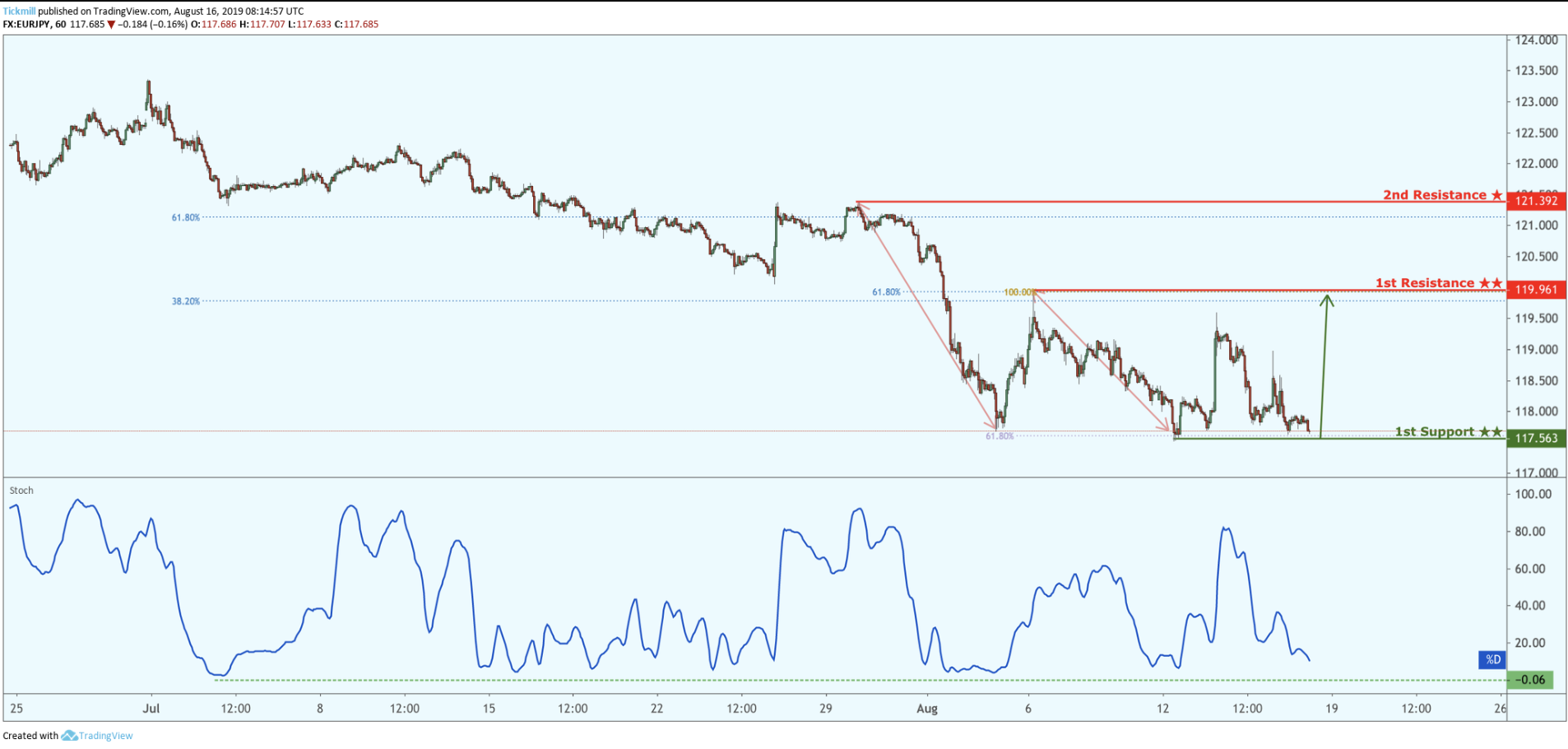Image resolution: width=1568 pixels, height=749 pixels.
Task: Click the red down-triangle change indicator
Action: (111, 25)
